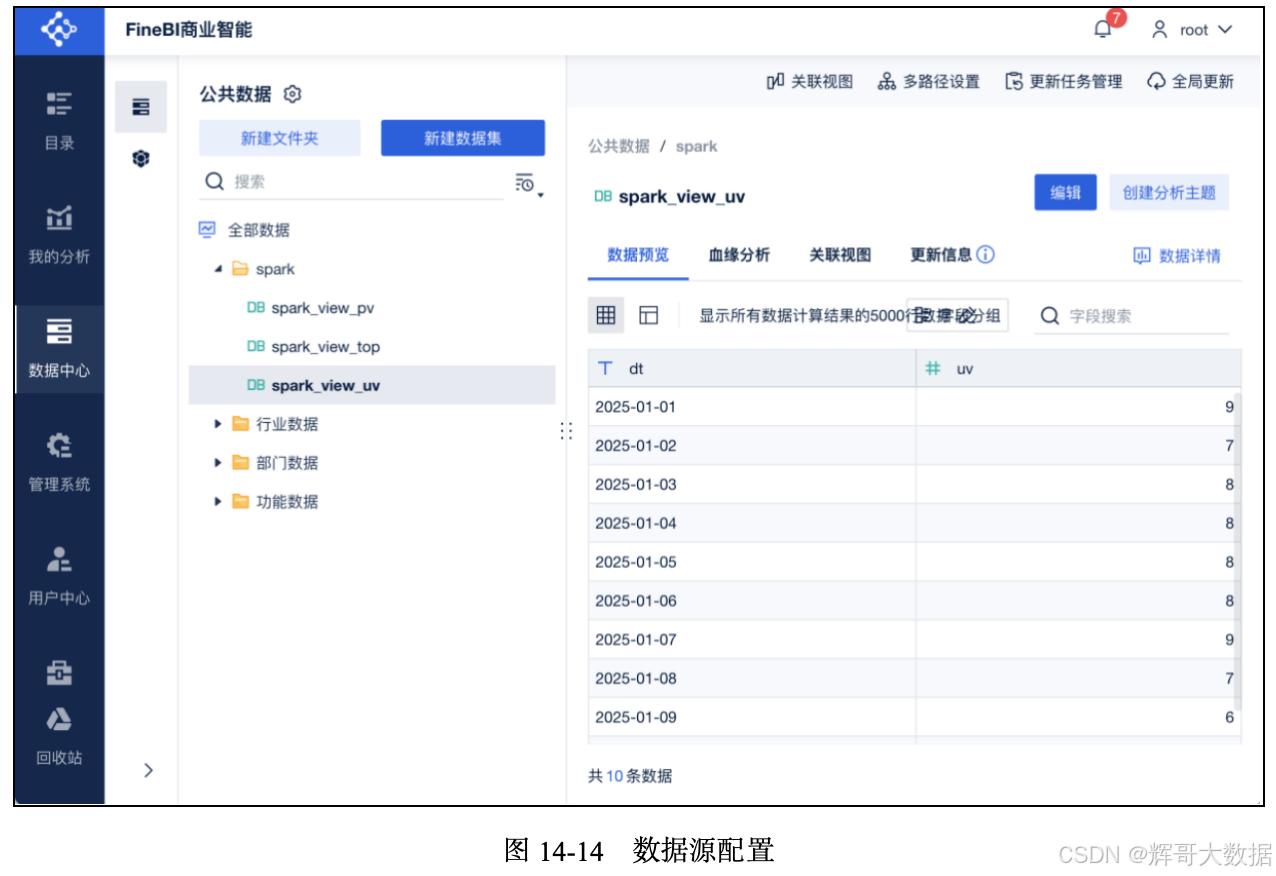
Task: Open 关联视图 in top toolbar
Action: tap(810, 82)
